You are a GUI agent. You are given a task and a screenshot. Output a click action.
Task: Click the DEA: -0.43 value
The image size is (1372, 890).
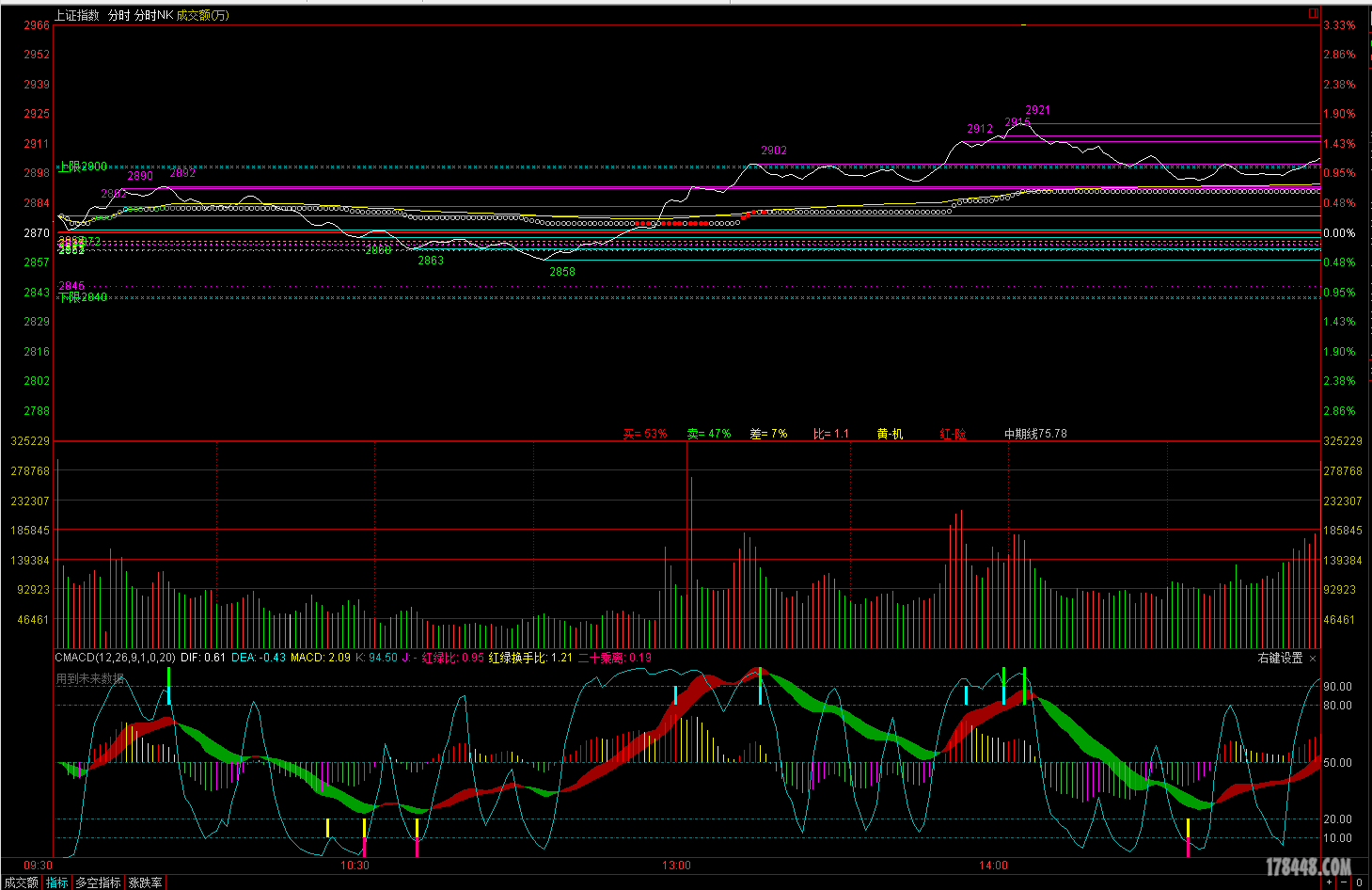tap(259, 658)
